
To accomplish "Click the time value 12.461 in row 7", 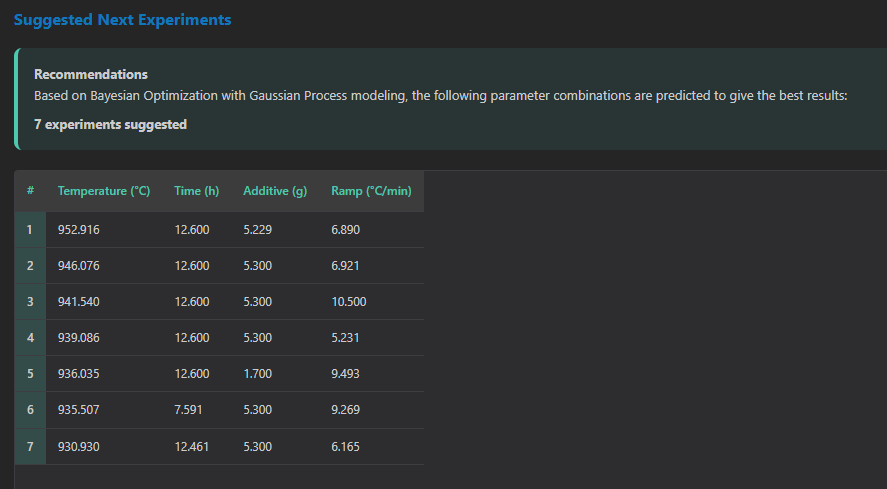I will coord(192,446).
